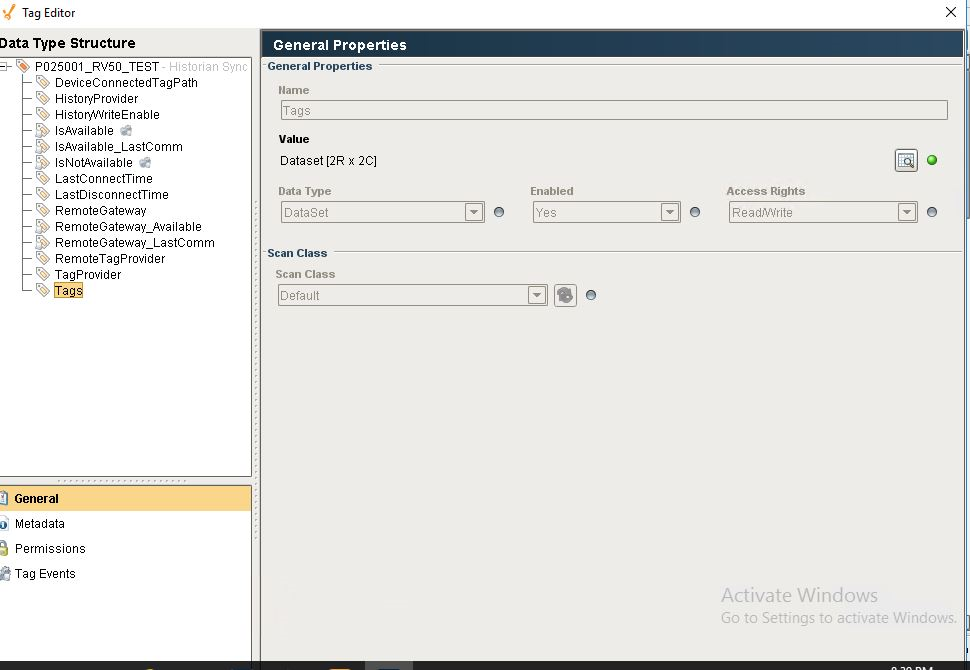
Task: Click the Tag Events script icon
Action: pyautogui.click(x=5, y=573)
